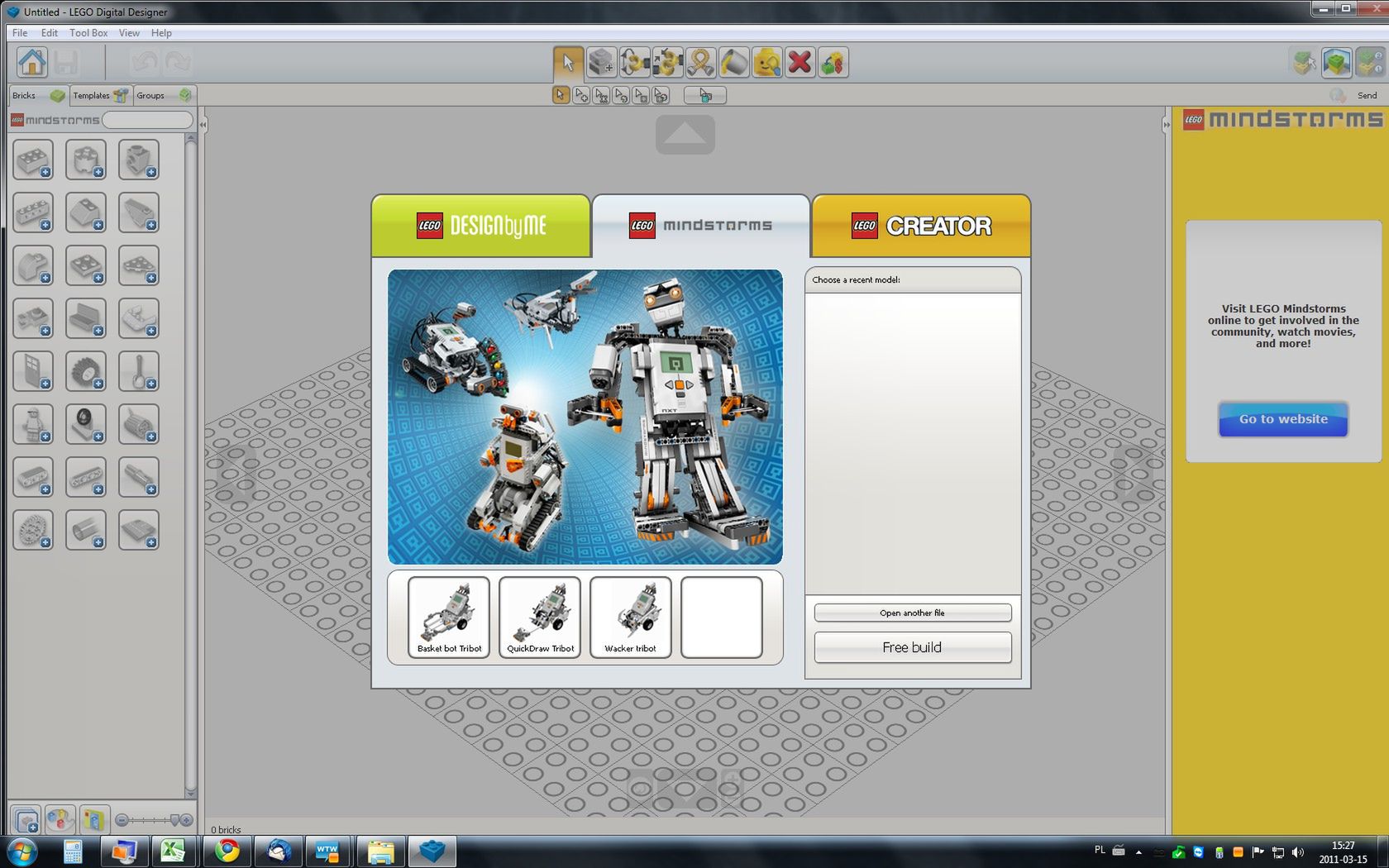The height and width of the screenshot is (868, 1389).
Task: Click the invert selection button
Action: click(705, 96)
